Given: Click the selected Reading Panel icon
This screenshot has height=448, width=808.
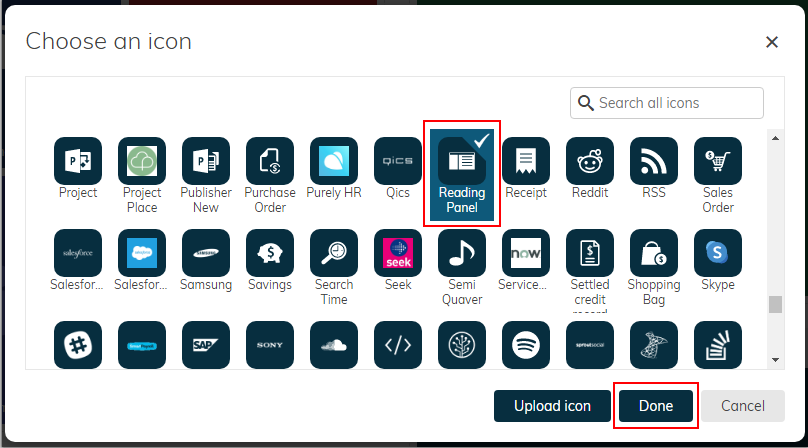Looking at the screenshot, I should click(462, 174).
